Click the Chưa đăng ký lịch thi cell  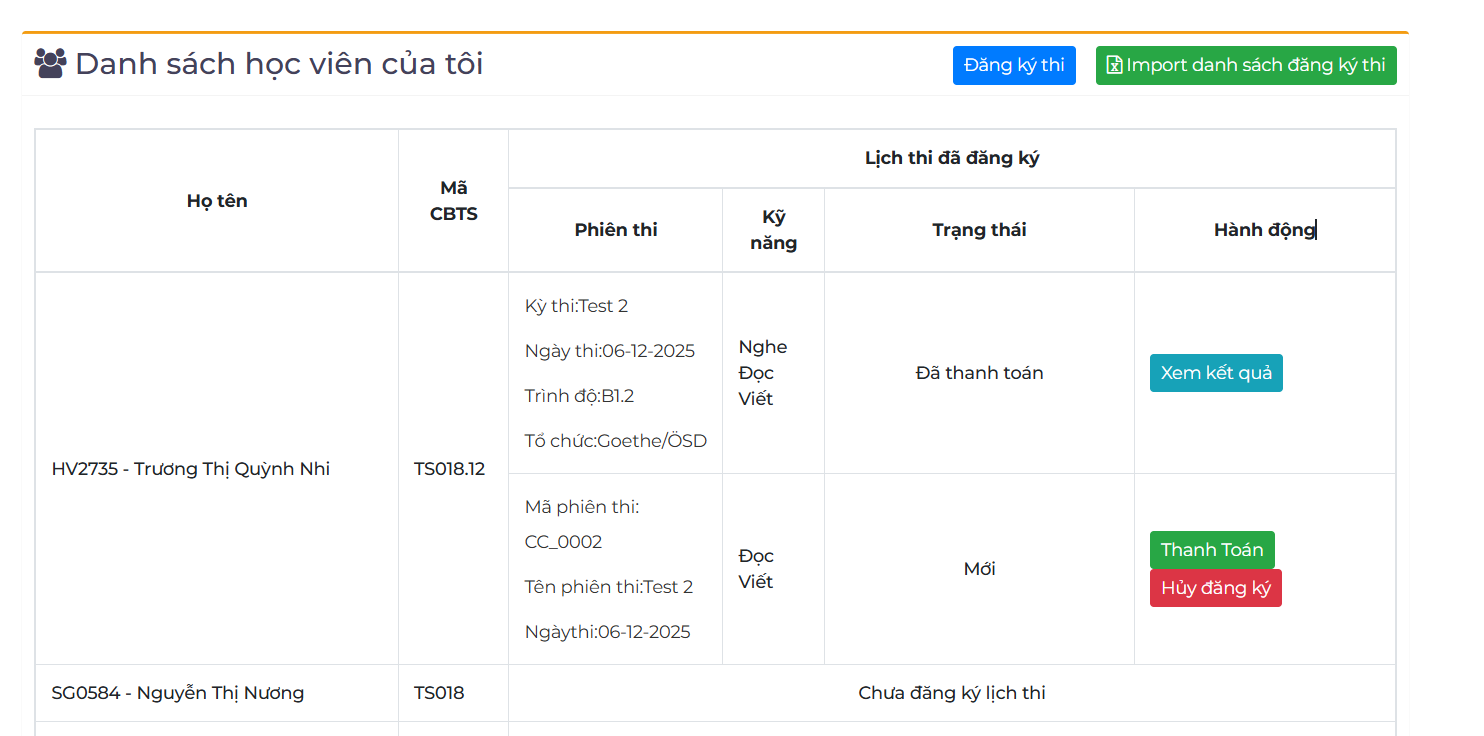951,693
